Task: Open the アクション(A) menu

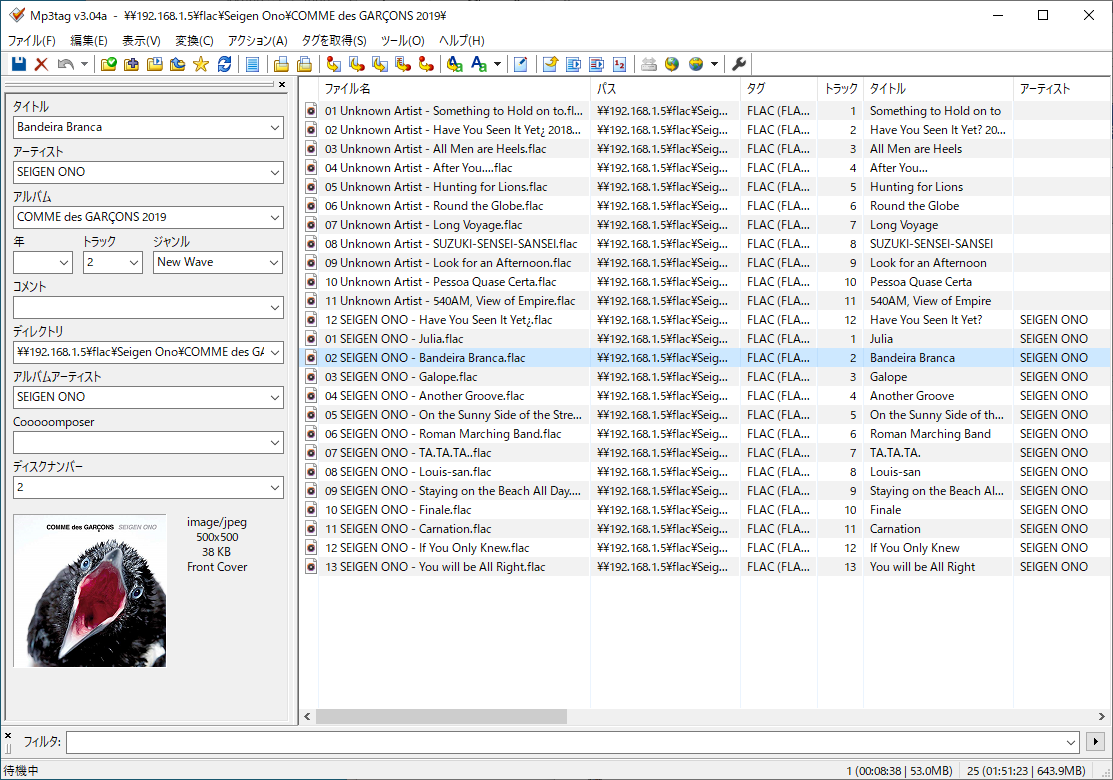Action: coord(258,40)
